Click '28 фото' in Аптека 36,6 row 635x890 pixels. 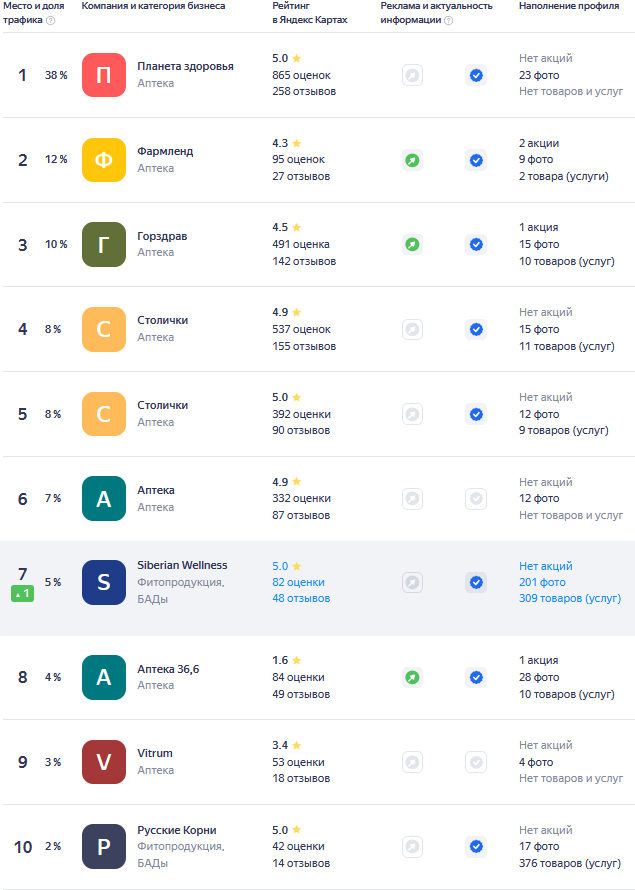[x=539, y=677]
